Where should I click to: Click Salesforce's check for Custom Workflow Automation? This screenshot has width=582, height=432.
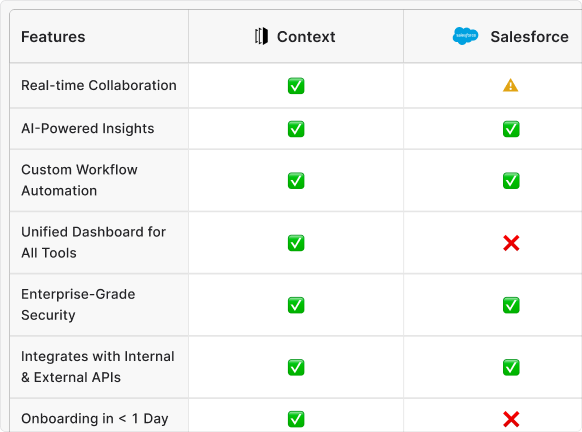point(511,181)
